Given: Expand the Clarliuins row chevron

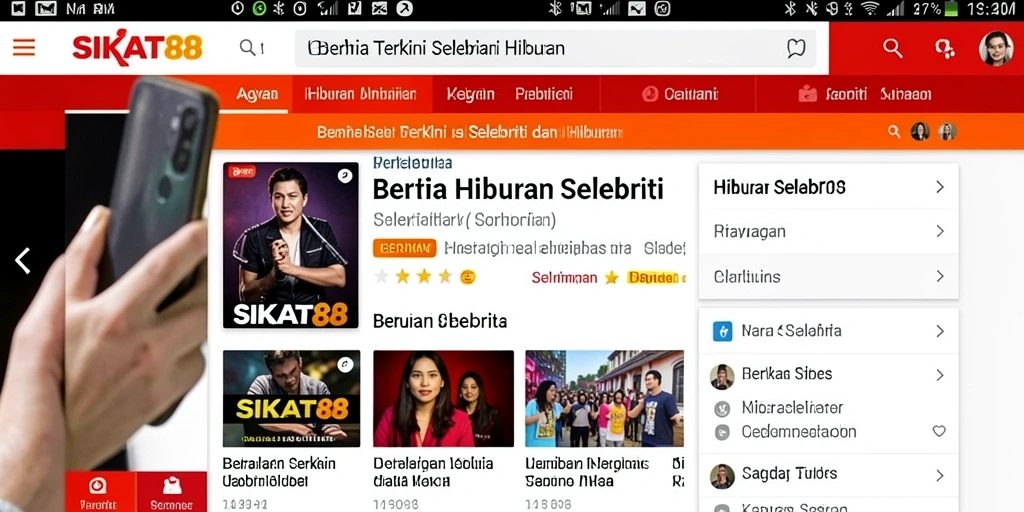Looking at the screenshot, I should [940, 276].
